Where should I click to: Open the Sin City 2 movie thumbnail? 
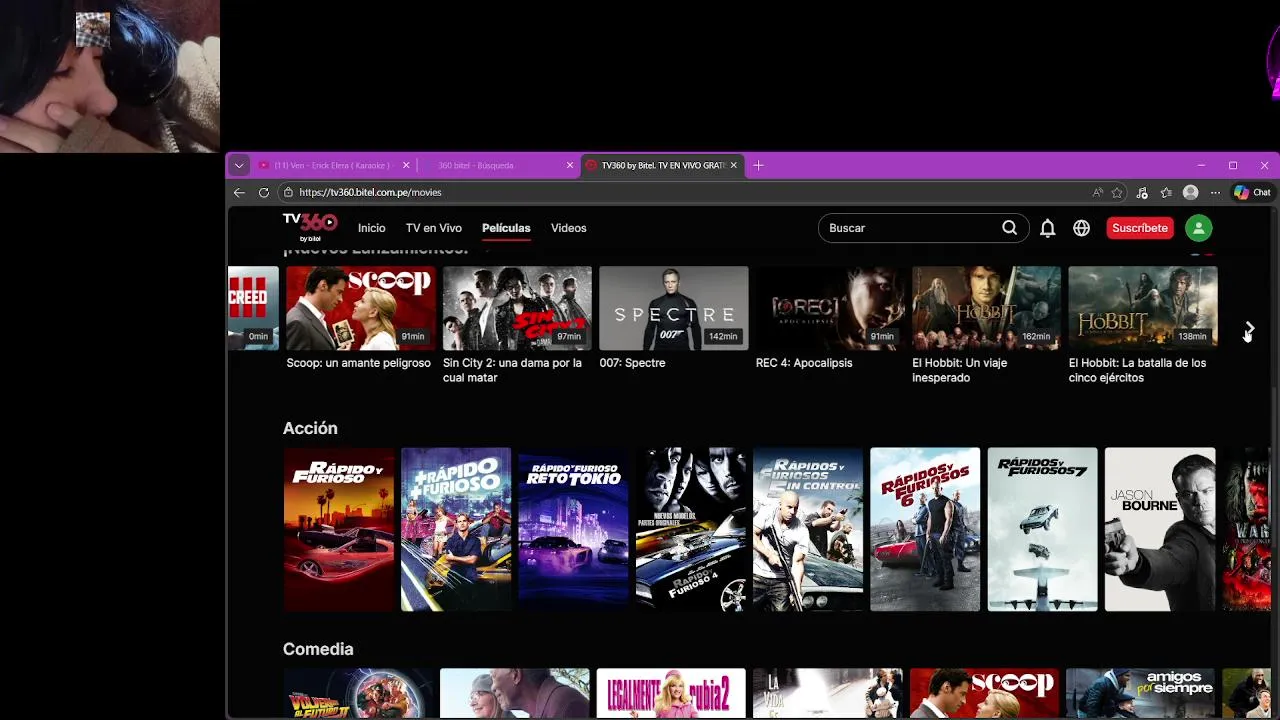pyautogui.click(x=517, y=308)
